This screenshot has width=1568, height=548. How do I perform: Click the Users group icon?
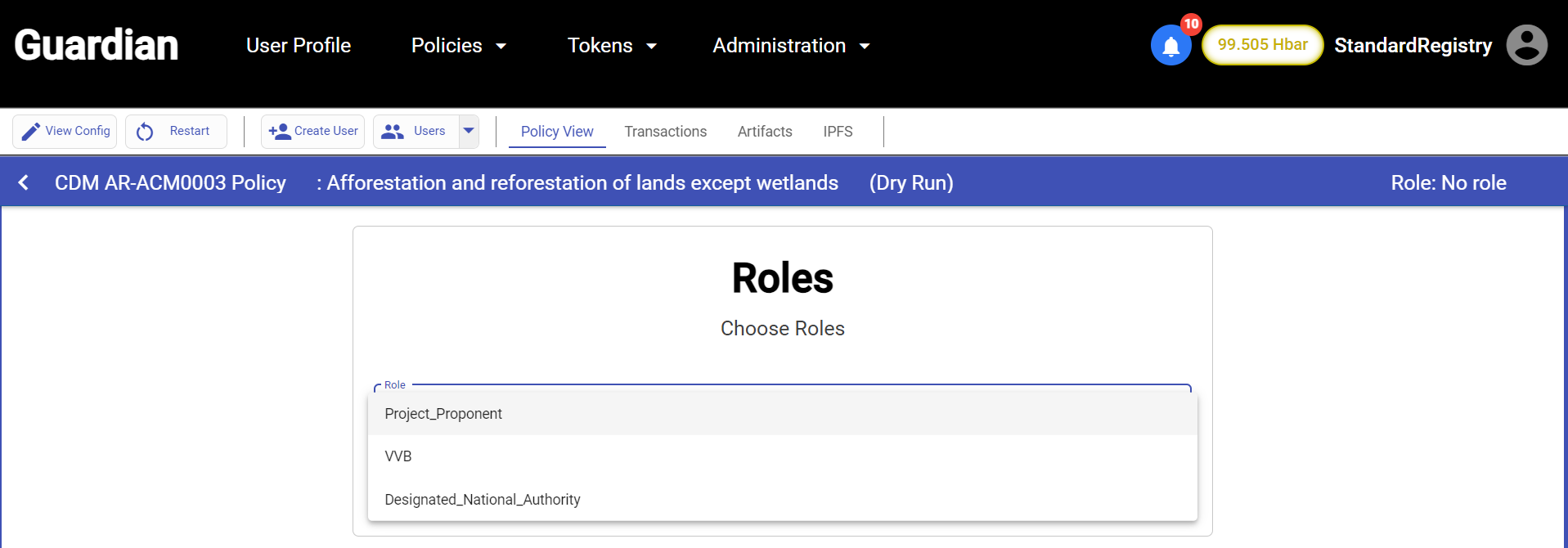click(x=393, y=132)
